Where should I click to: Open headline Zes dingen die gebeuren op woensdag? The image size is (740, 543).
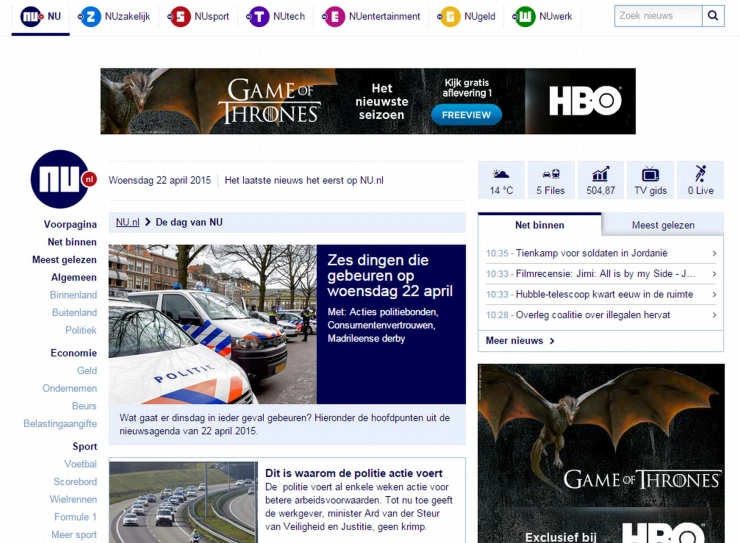coord(390,276)
